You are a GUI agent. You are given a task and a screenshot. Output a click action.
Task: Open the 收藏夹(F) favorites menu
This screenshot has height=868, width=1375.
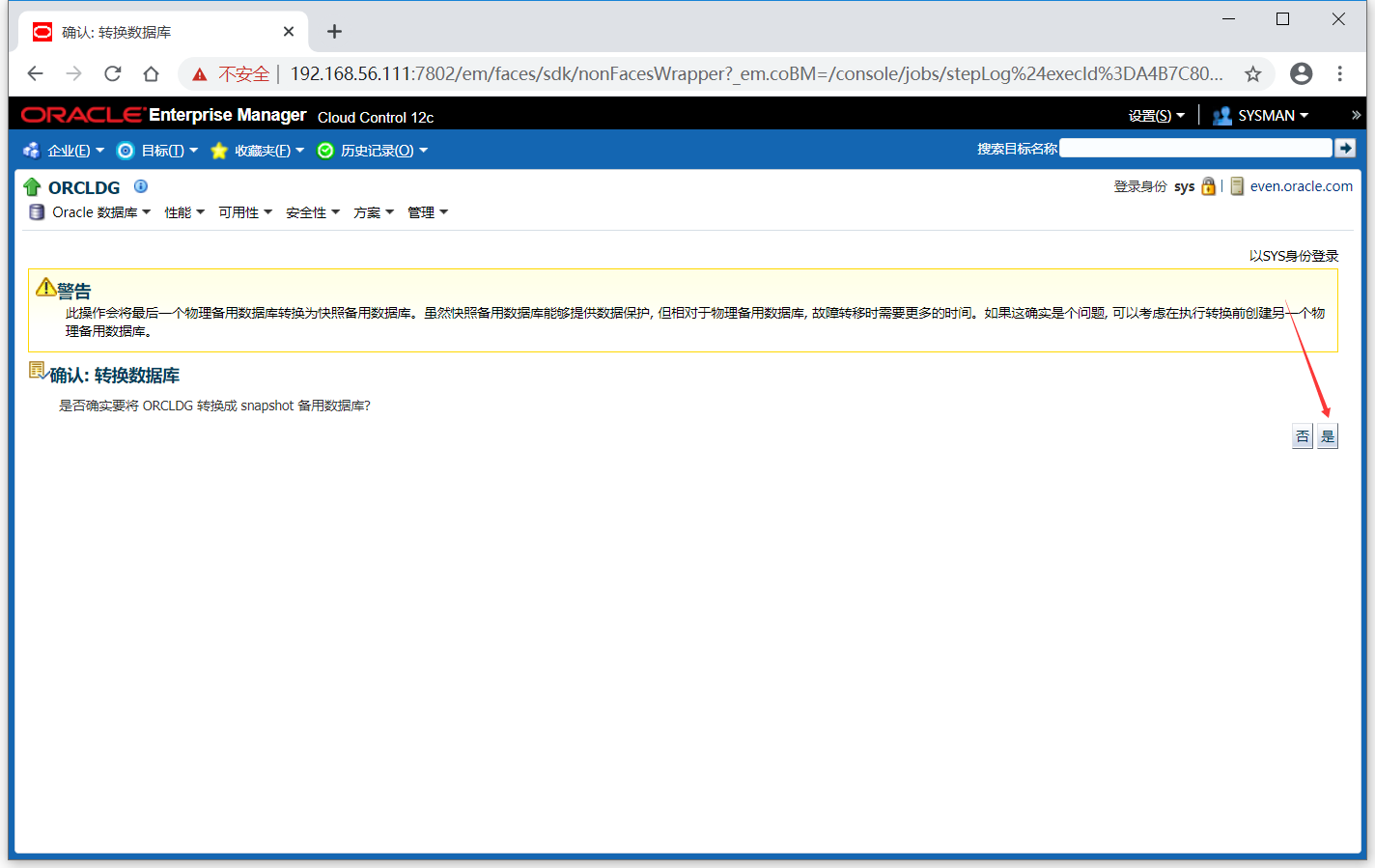pos(268,151)
